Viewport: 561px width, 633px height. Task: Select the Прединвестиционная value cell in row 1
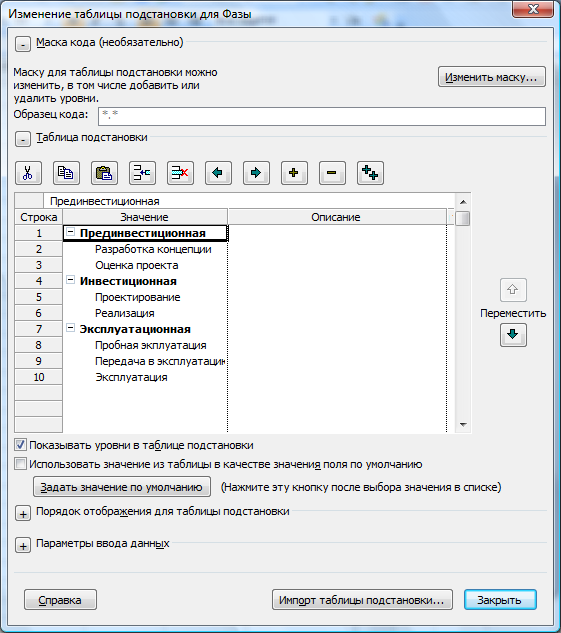tap(145, 233)
